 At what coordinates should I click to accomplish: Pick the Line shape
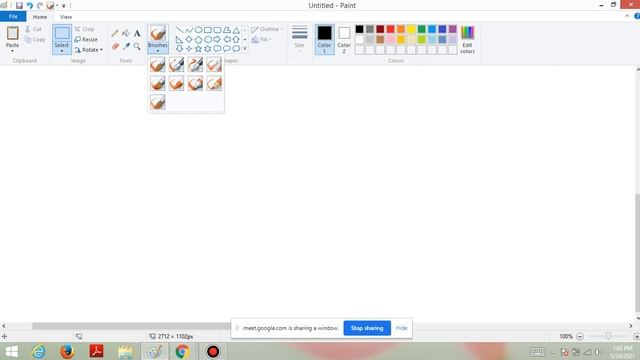click(x=179, y=30)
